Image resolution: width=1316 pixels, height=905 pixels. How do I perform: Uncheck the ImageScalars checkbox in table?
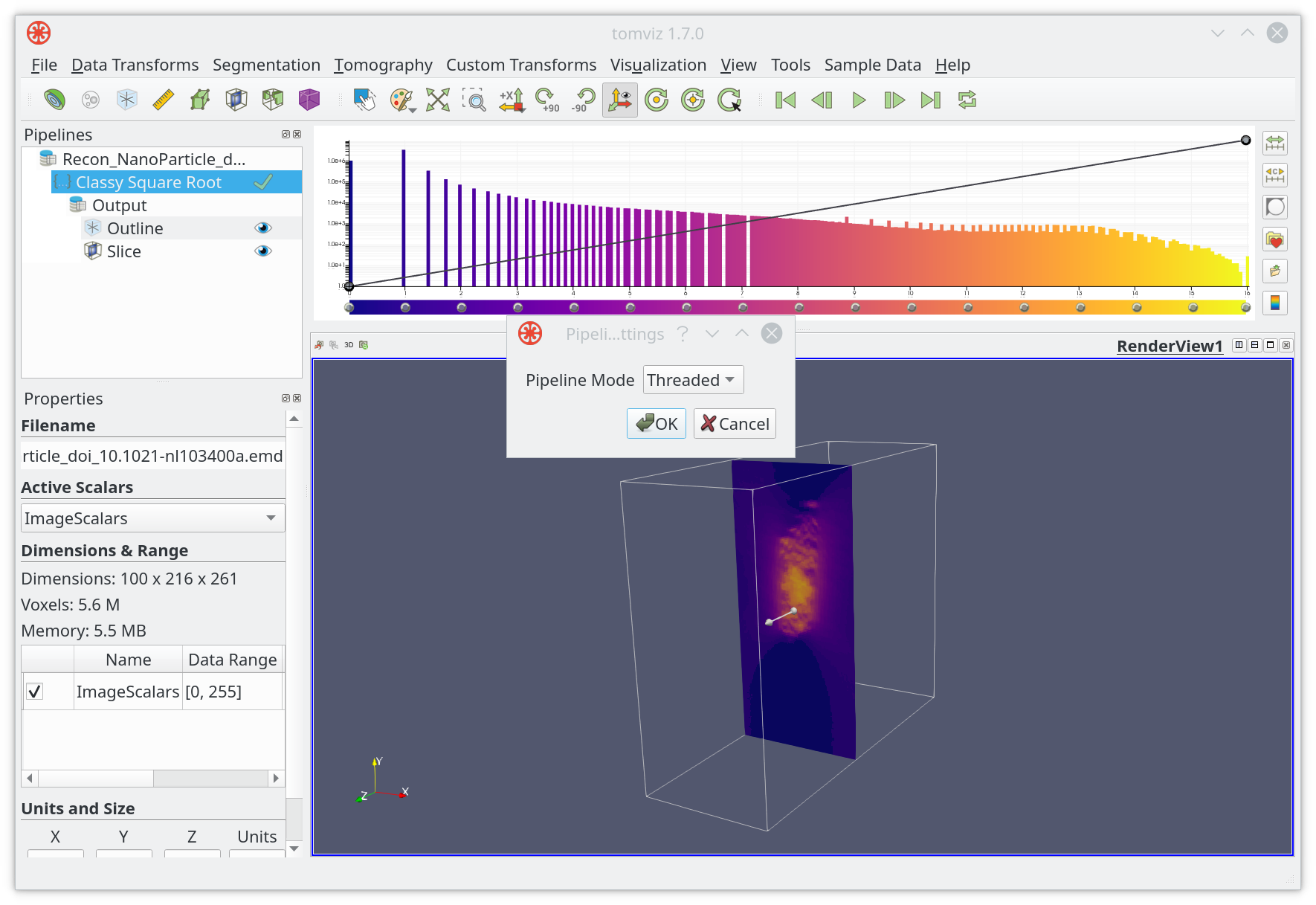34,692
